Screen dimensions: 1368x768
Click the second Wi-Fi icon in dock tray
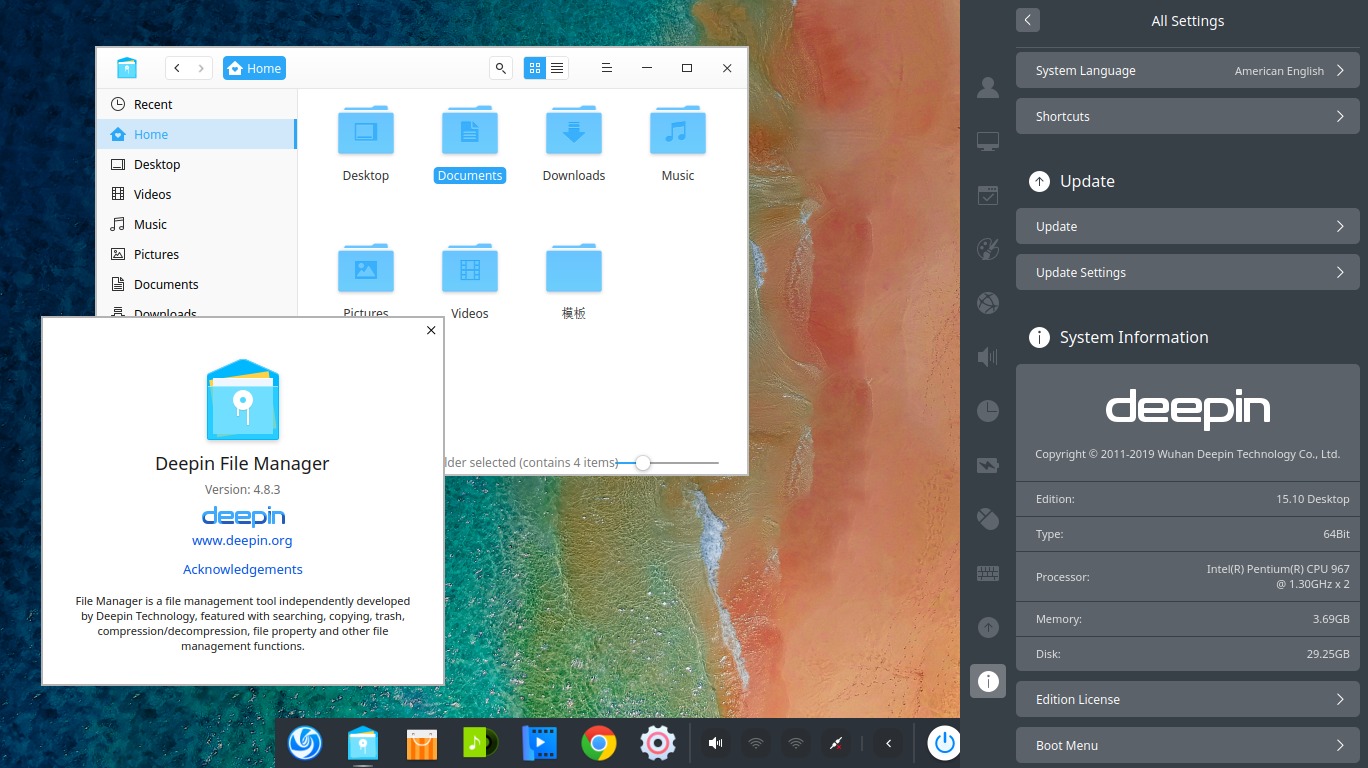point(796,743)
